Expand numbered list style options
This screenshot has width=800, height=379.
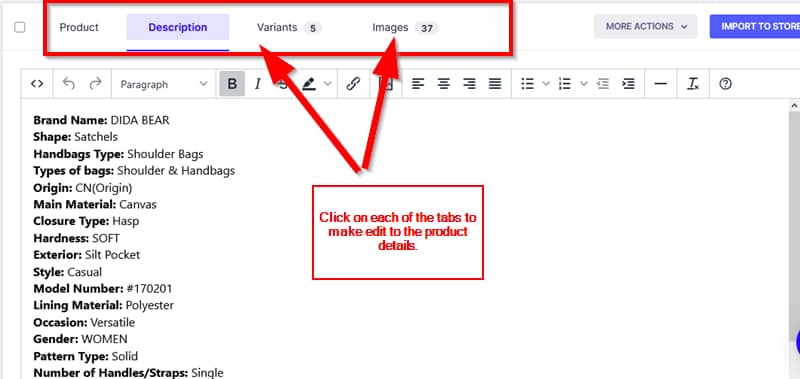point(584,84)
